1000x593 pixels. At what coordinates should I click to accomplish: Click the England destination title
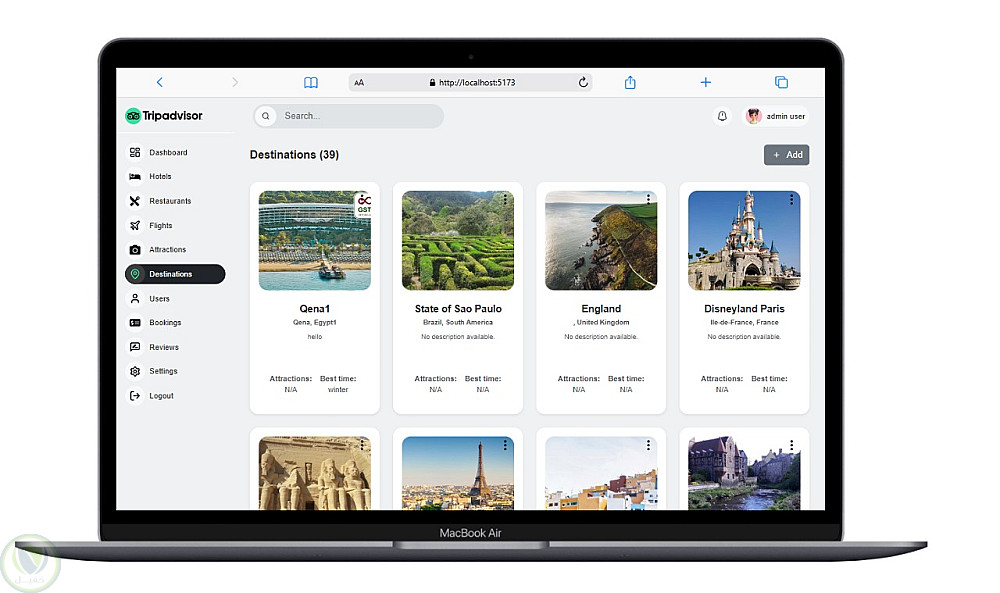601,309
